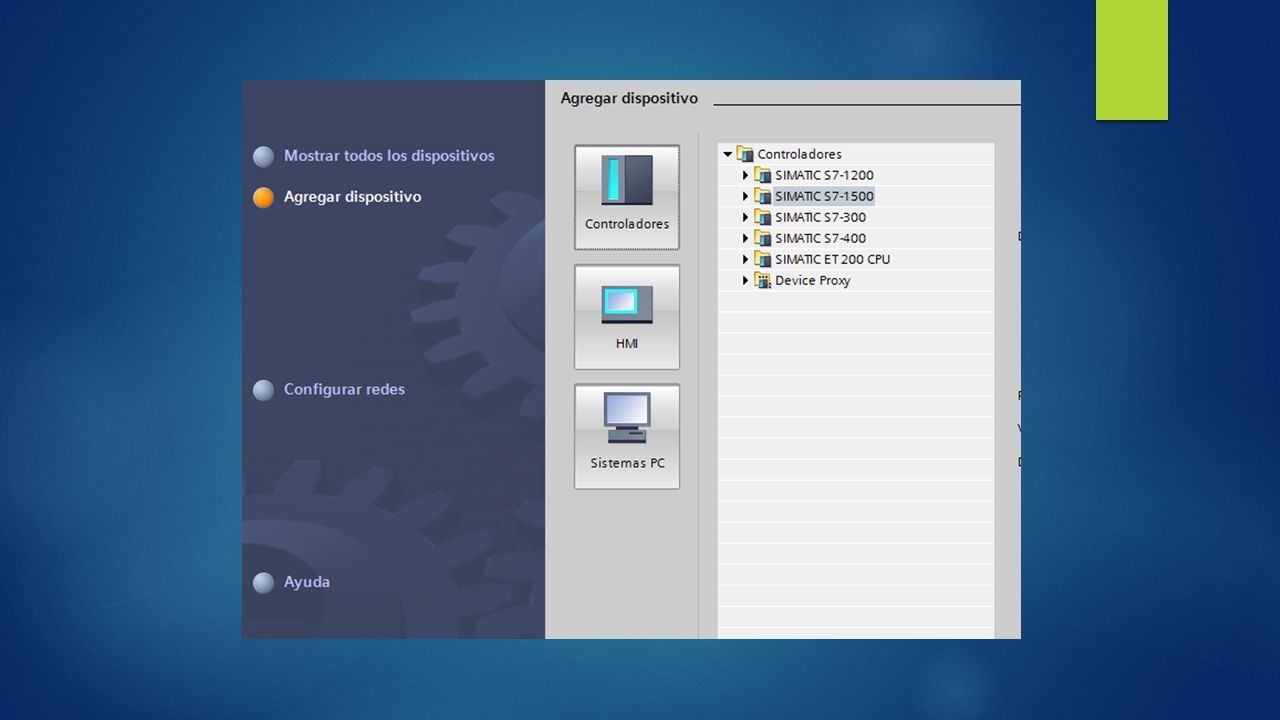Select the Controladores device category button

(627, 197)
